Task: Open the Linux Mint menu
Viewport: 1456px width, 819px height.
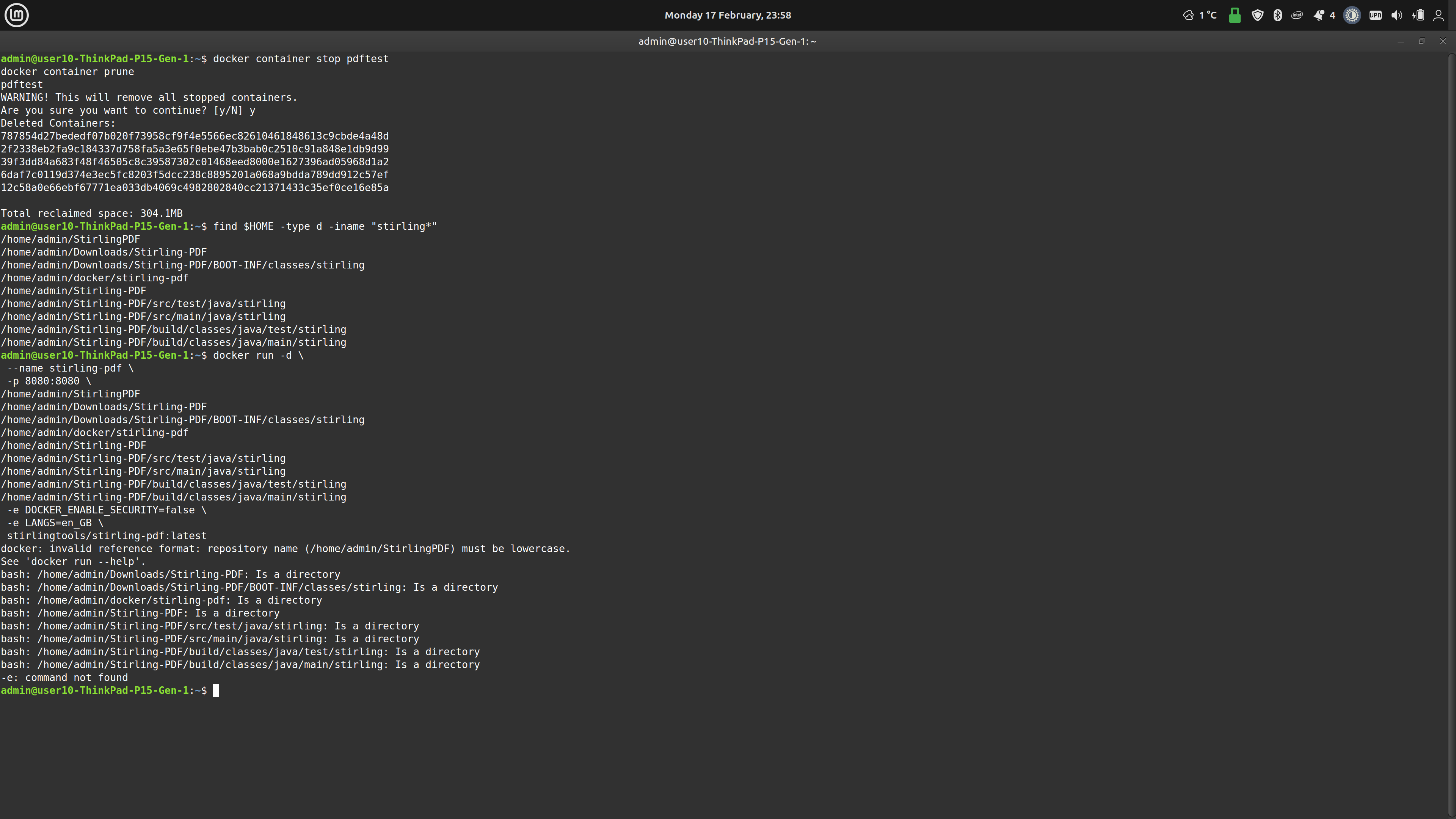Action: click(16, 15)
